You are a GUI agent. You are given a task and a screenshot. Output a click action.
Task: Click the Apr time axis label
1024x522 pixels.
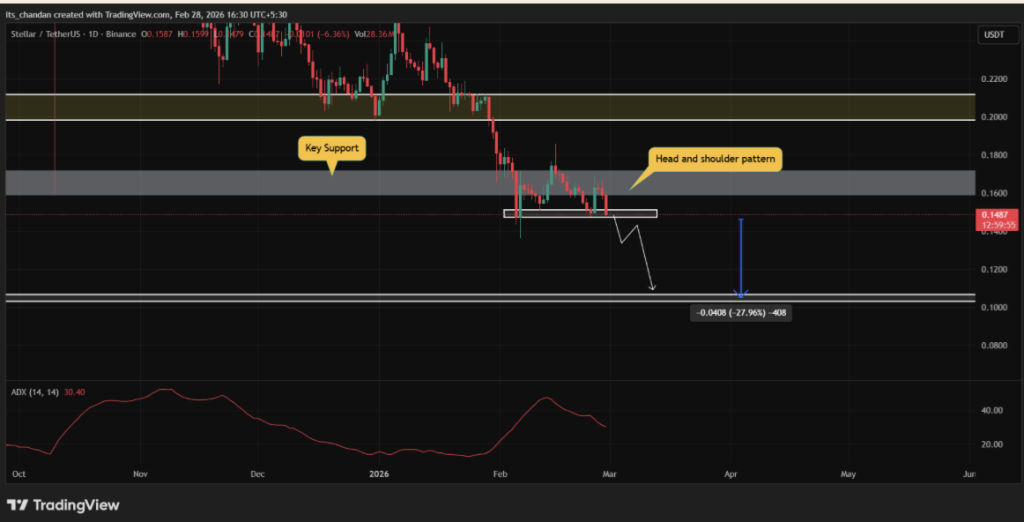732,473
